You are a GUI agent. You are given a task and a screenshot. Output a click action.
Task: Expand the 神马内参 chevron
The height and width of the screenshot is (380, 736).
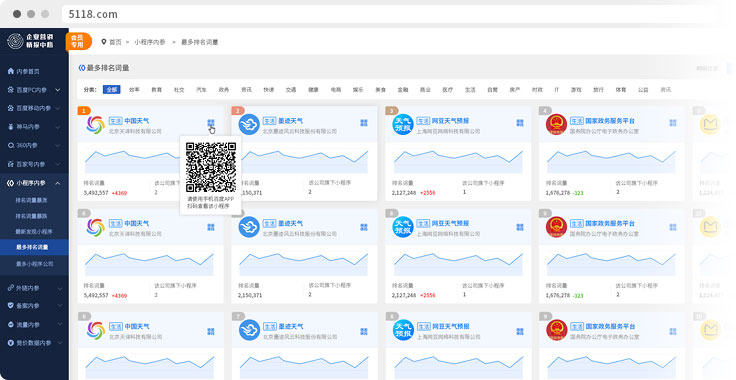coord(58,127)
